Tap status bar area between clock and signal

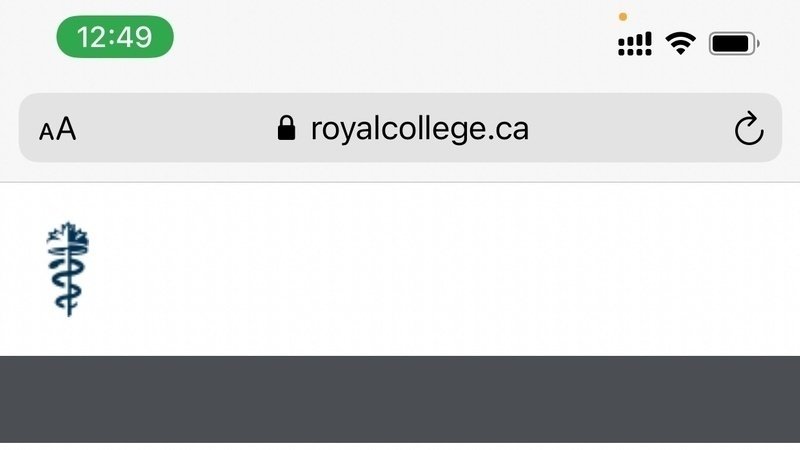click(395, 37)
